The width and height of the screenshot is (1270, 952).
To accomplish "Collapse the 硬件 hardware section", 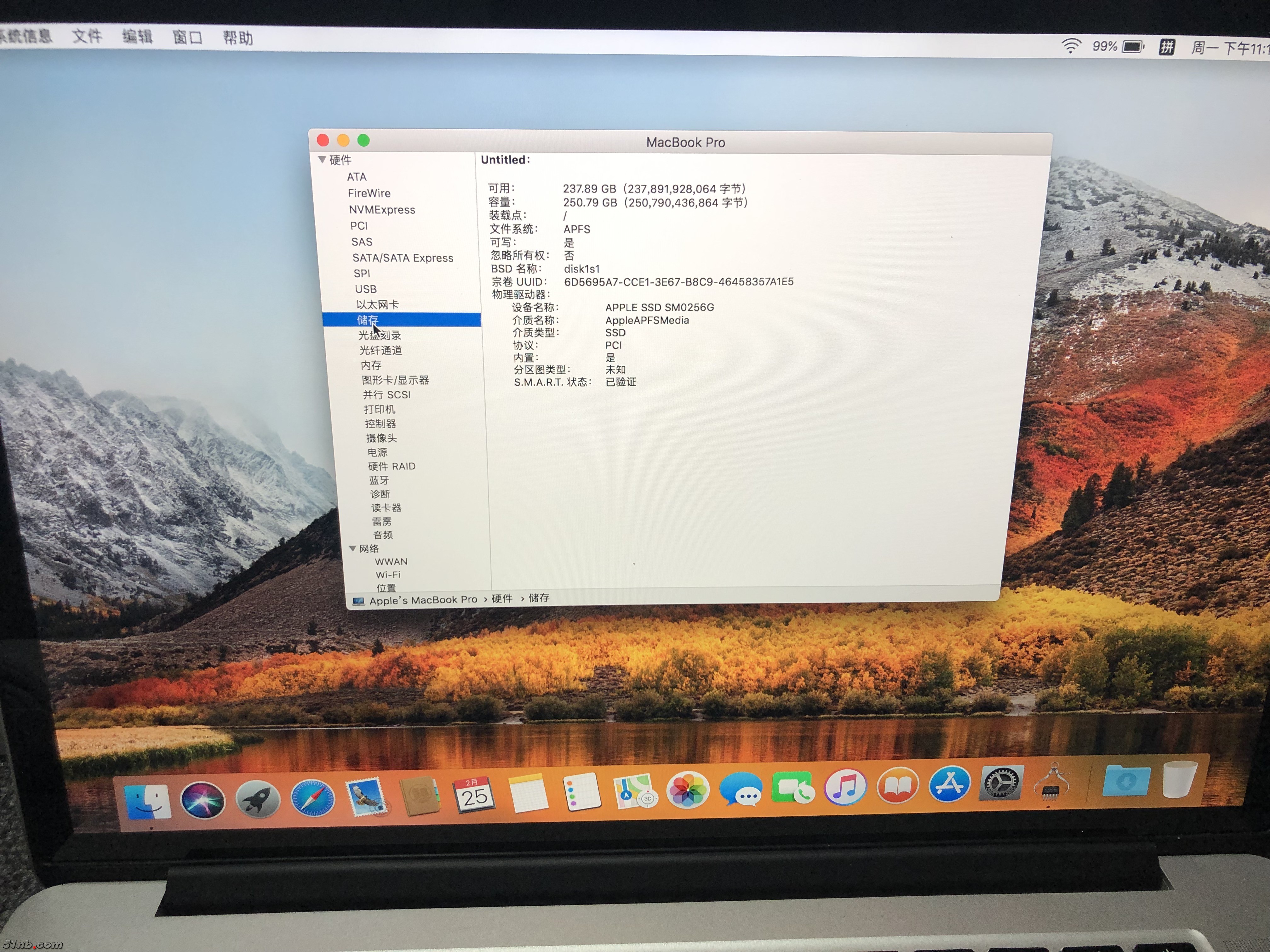I will click(x=322, y=160).
